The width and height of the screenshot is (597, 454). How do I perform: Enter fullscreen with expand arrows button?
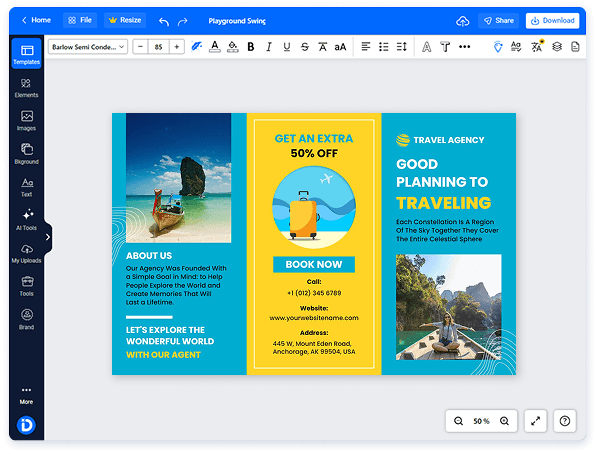coord(535,421)
